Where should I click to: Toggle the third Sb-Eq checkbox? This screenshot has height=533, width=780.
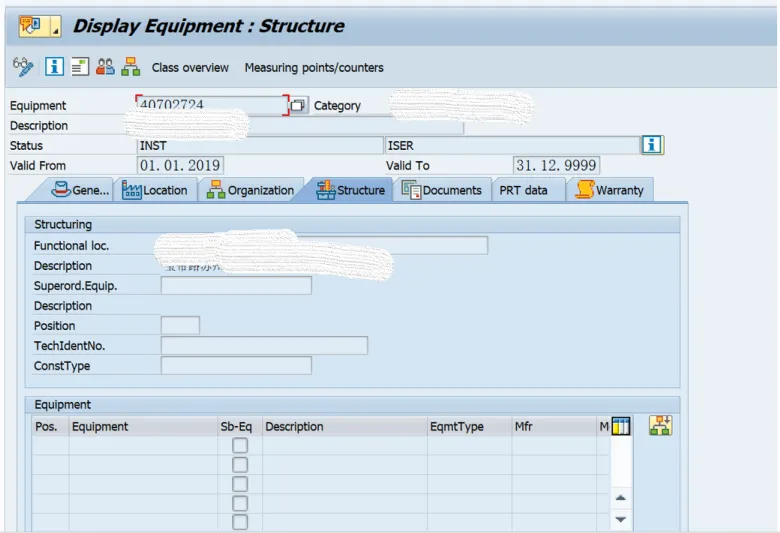[x=240, y=484]
